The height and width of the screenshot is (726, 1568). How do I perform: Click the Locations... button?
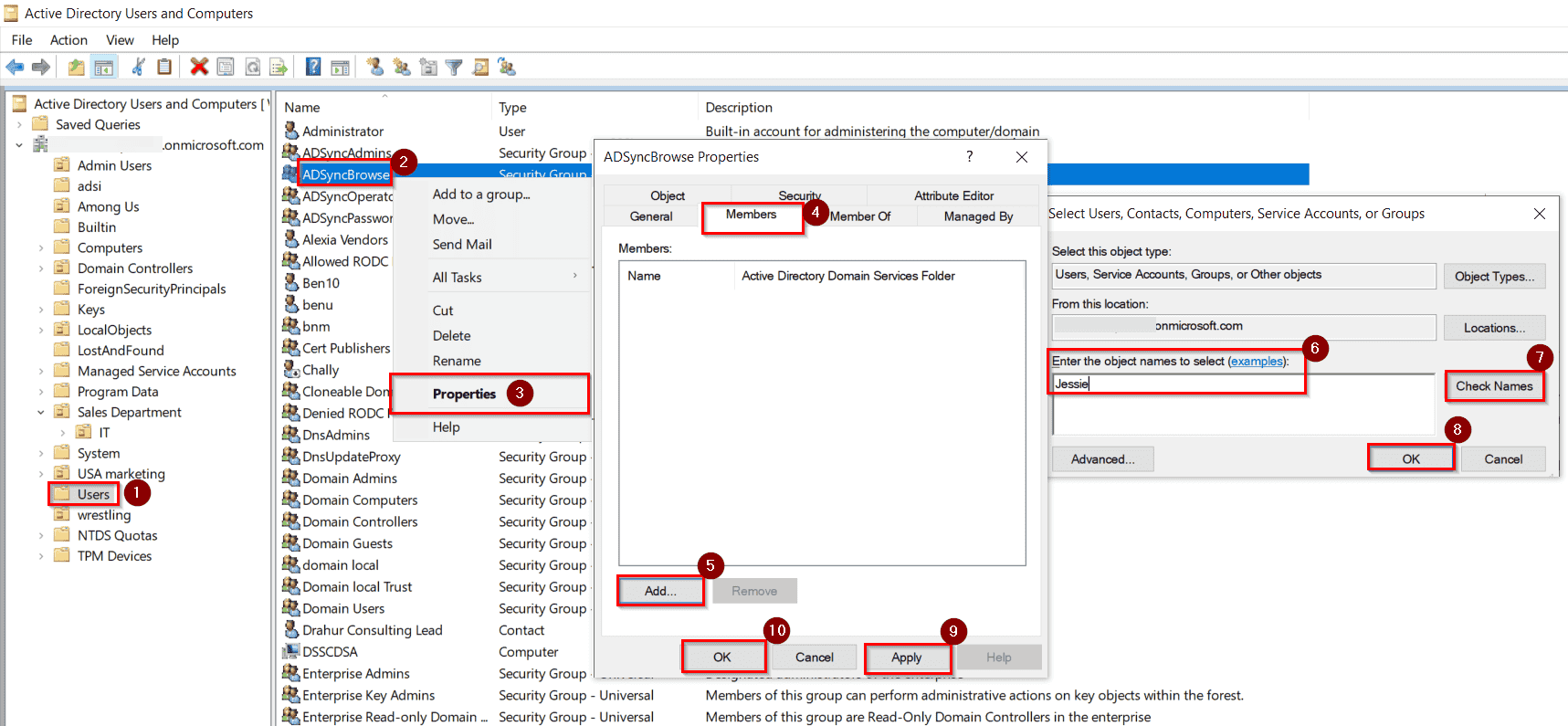tap(1494, 328)
